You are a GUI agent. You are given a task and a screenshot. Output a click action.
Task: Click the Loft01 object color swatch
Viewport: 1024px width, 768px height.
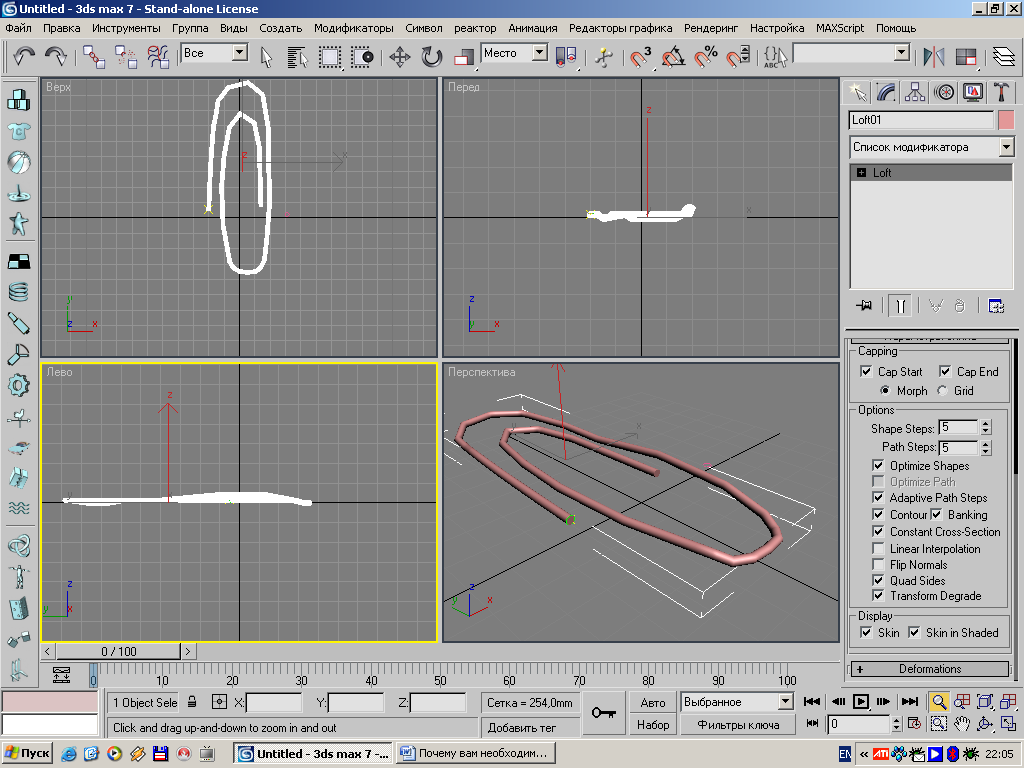pyautogui.click(x=1006, y=120)
